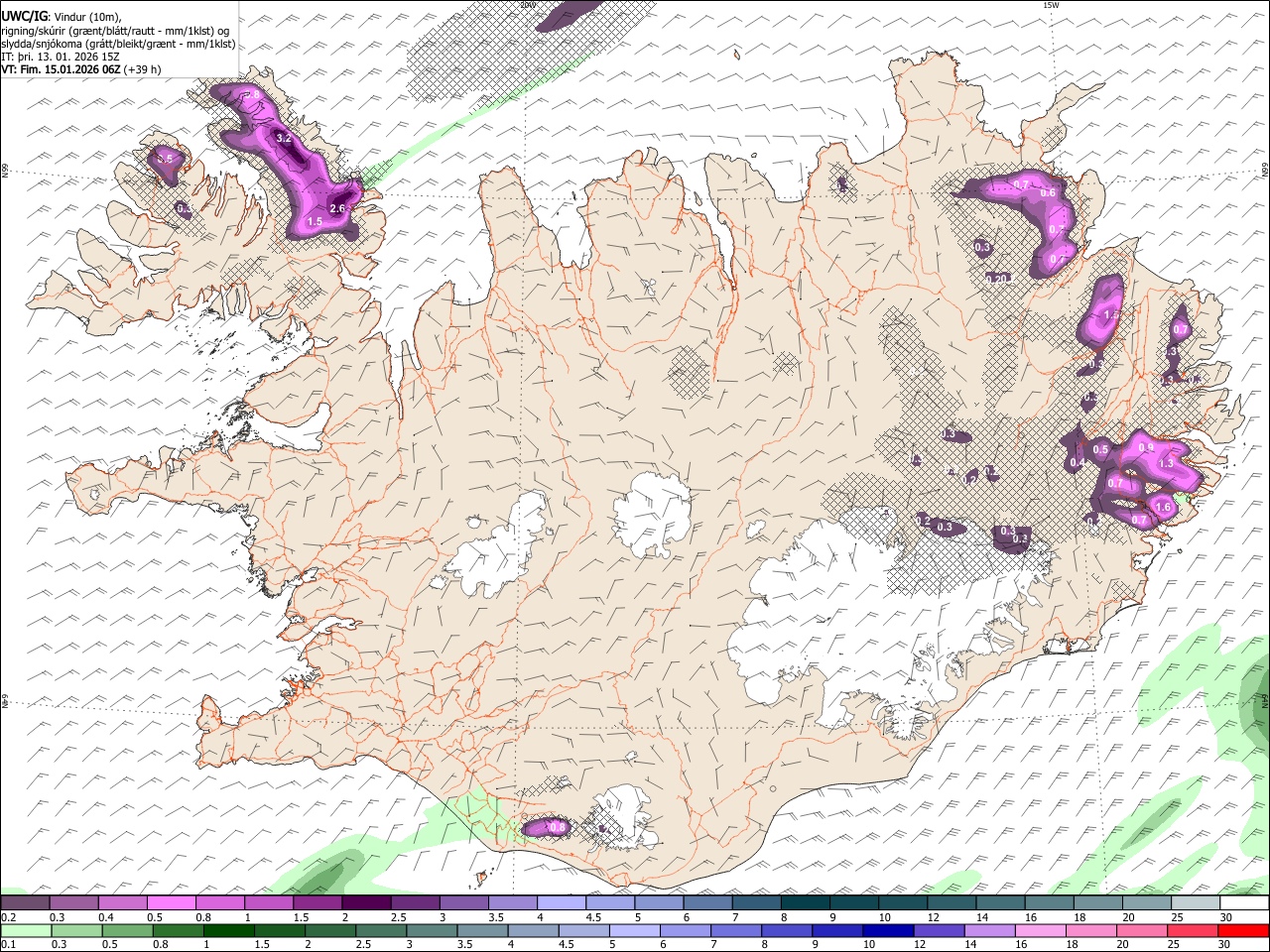Pick the dark teal snow swatch starting at 8
1270x952 pixels.
806,902
